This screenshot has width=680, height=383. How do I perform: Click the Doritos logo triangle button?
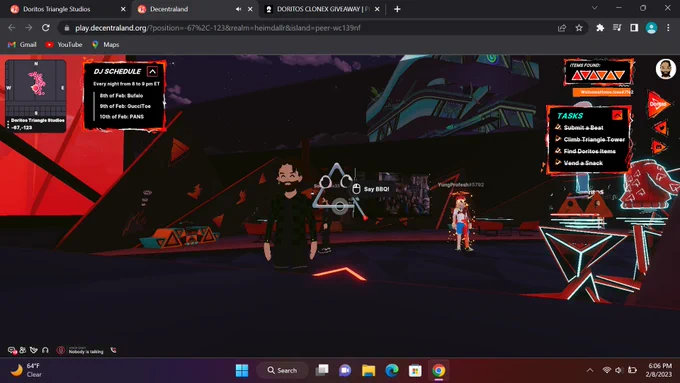click(x=658, y=104)
